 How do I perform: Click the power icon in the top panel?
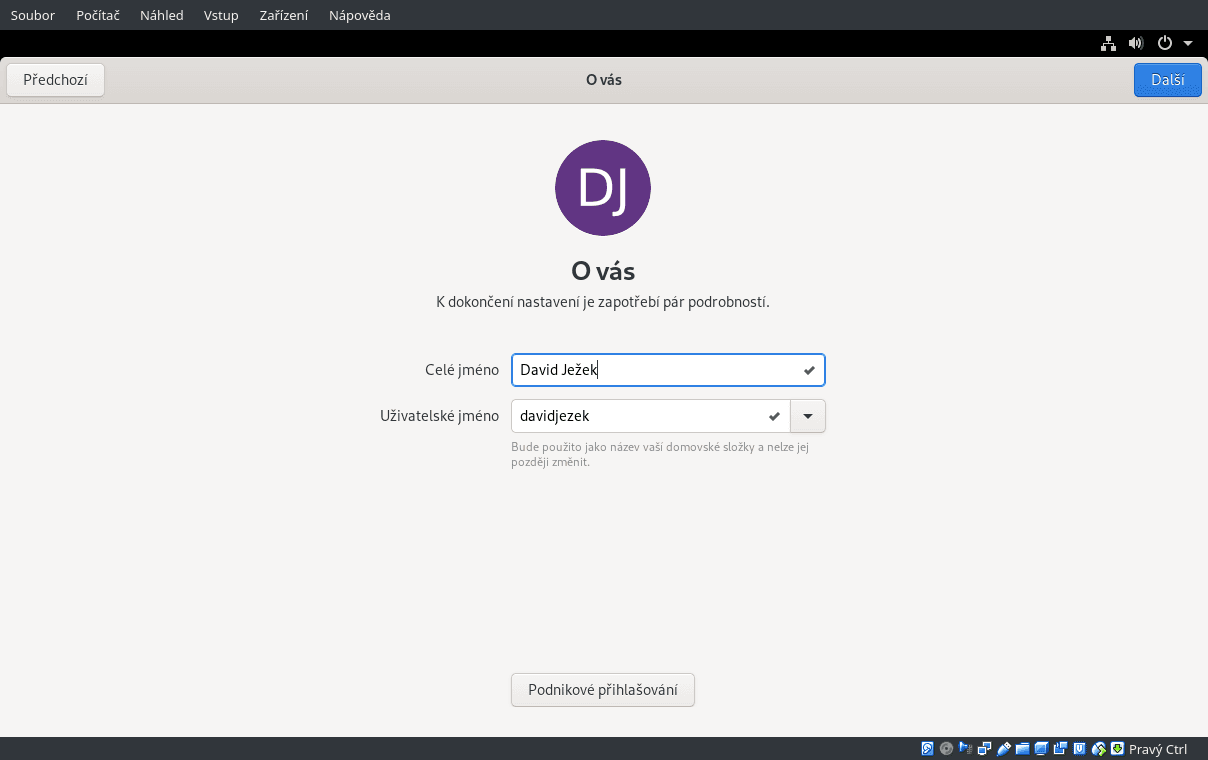click(x=1163, y=43)
